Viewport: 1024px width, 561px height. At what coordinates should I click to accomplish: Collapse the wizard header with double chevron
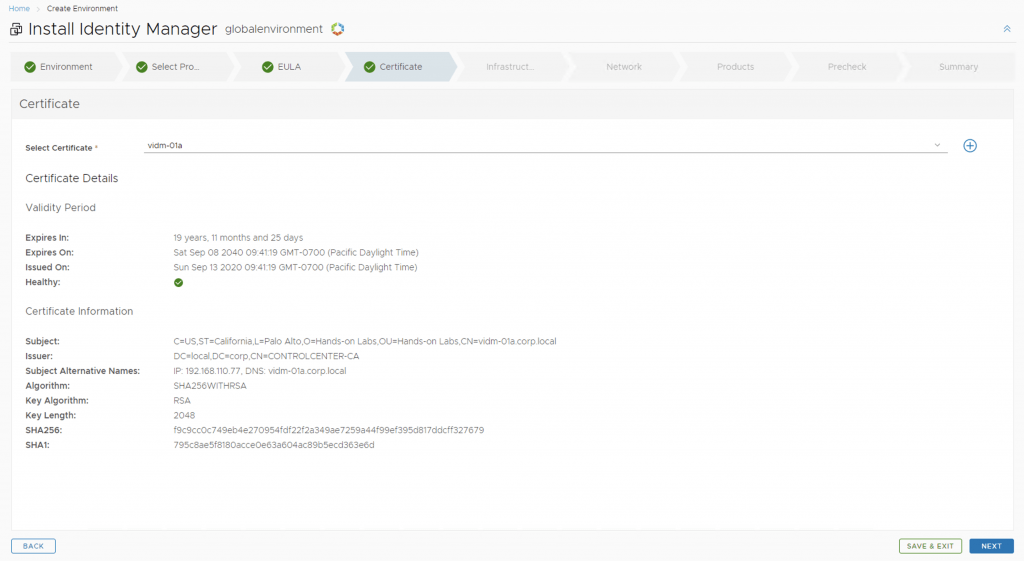click(x=1007, y=29)
